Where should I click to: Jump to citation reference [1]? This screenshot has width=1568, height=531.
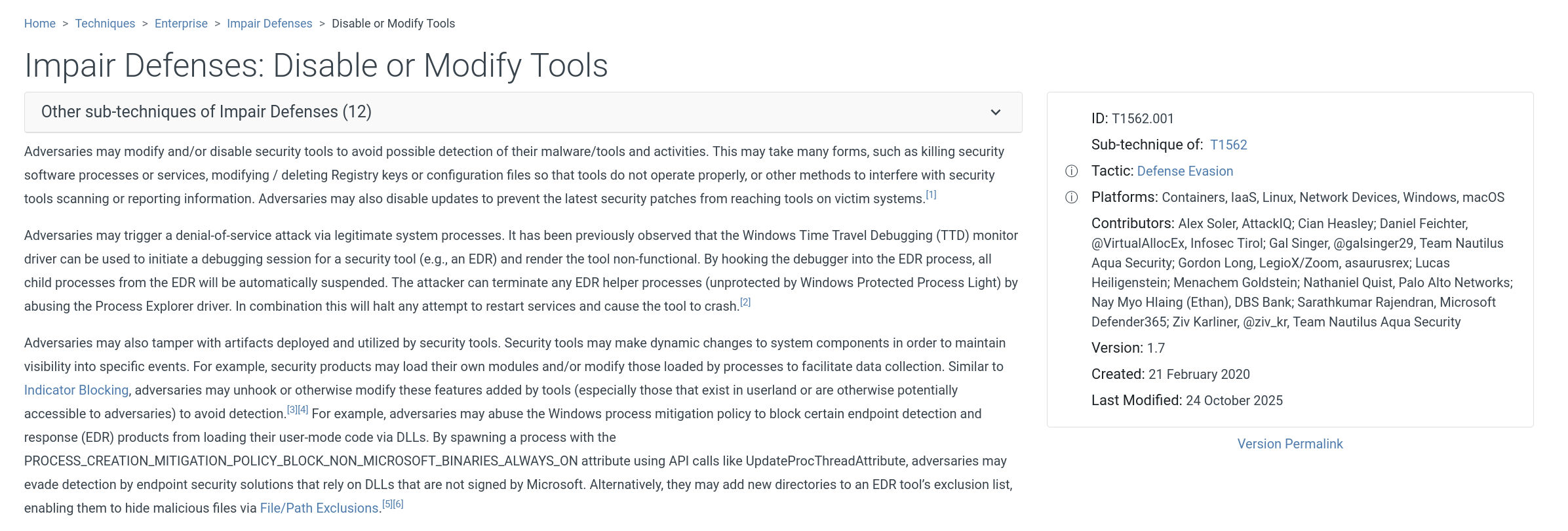(931, 195)
